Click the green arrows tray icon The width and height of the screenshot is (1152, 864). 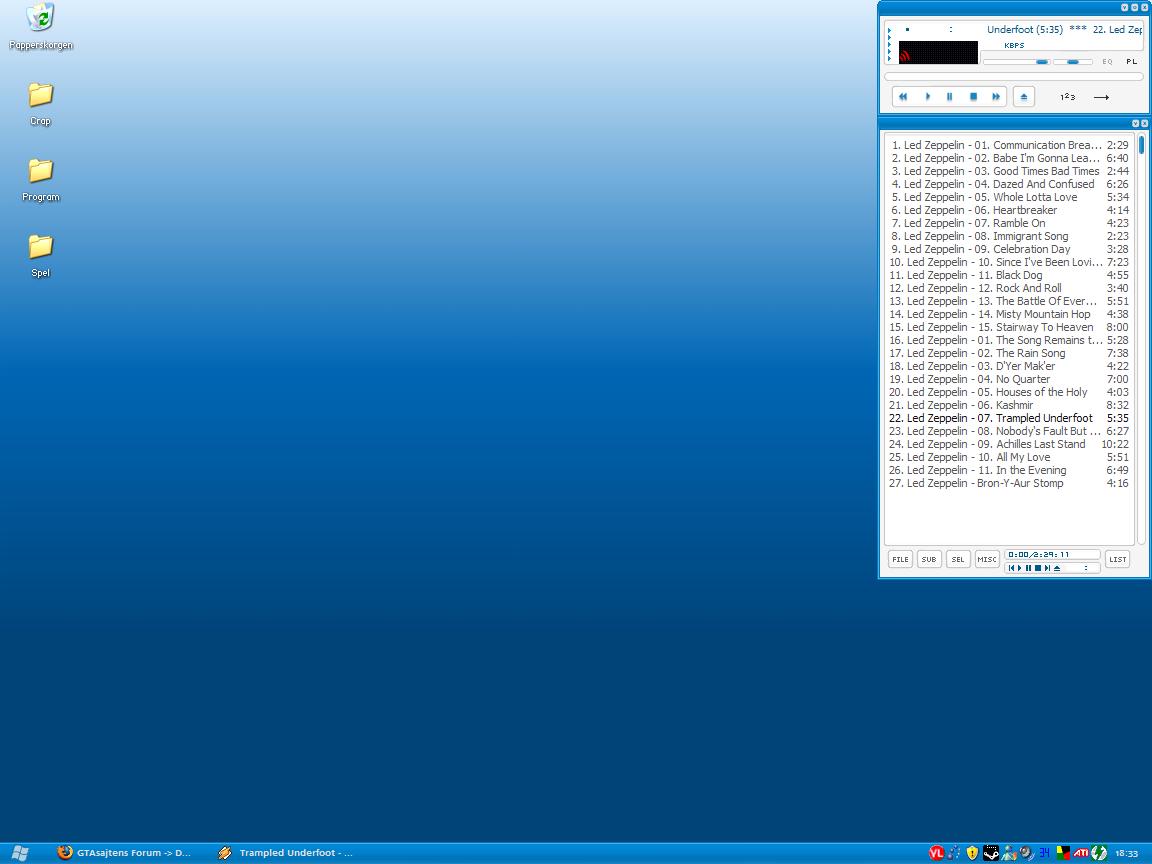click(1099, 853)
